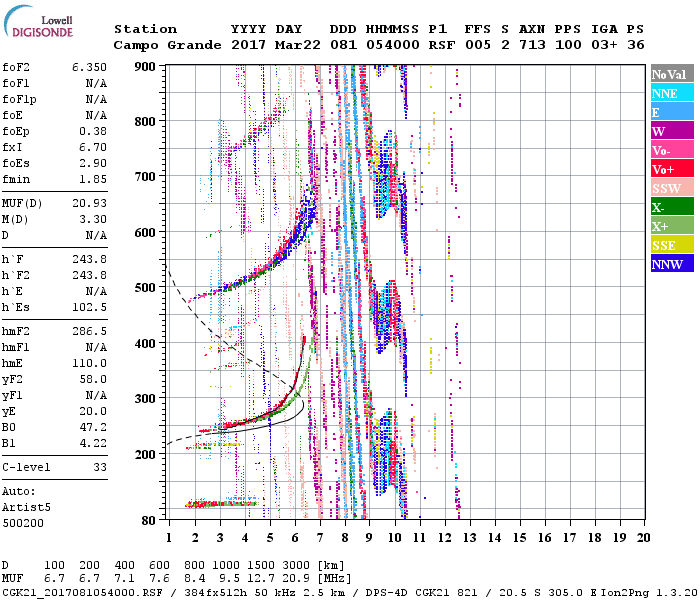Click the 80 km height axis label
Image resolution: width=700 pixels, height=600 pixels.
[x=149, y=521]
